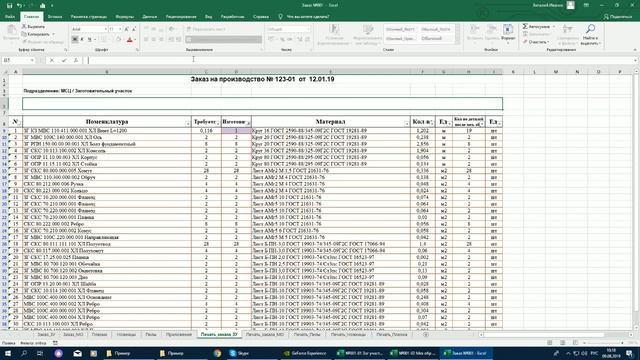Toggle Underline formatting

89,39
